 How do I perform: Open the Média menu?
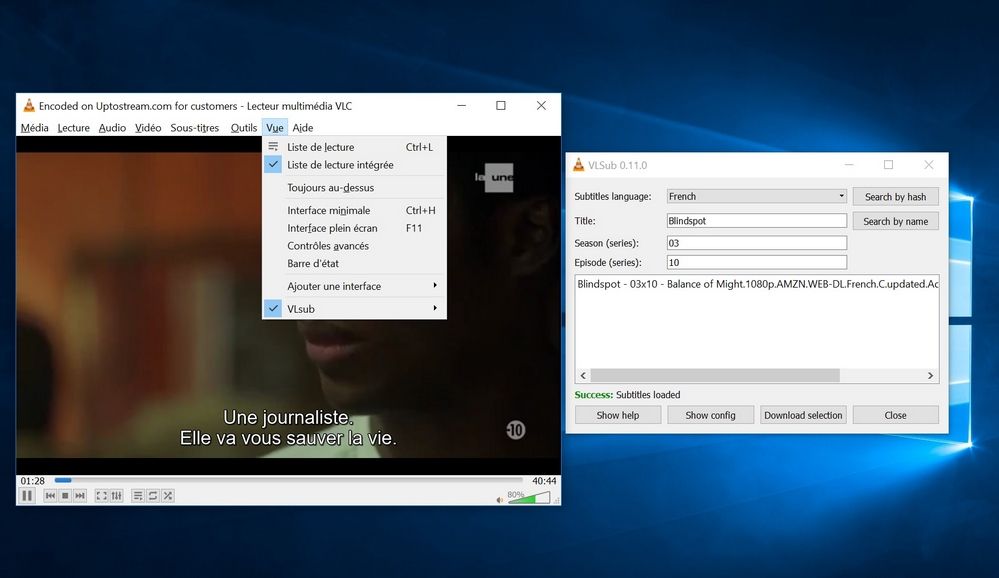(34, 127)
